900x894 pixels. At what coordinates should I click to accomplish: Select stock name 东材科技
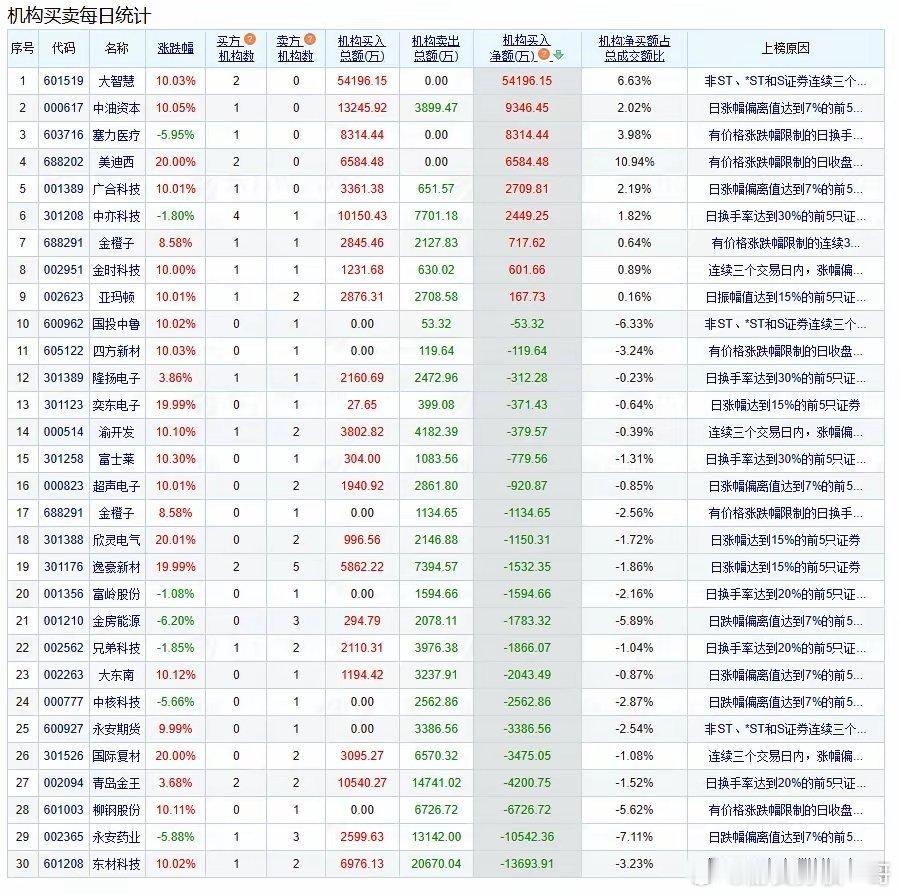(x=117, y=863)
